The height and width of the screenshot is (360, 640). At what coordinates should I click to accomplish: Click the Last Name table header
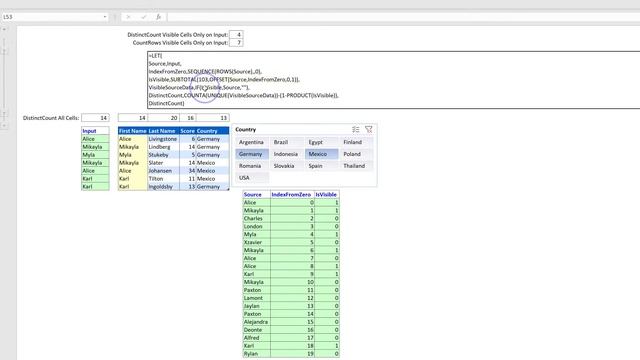(163, 131)
